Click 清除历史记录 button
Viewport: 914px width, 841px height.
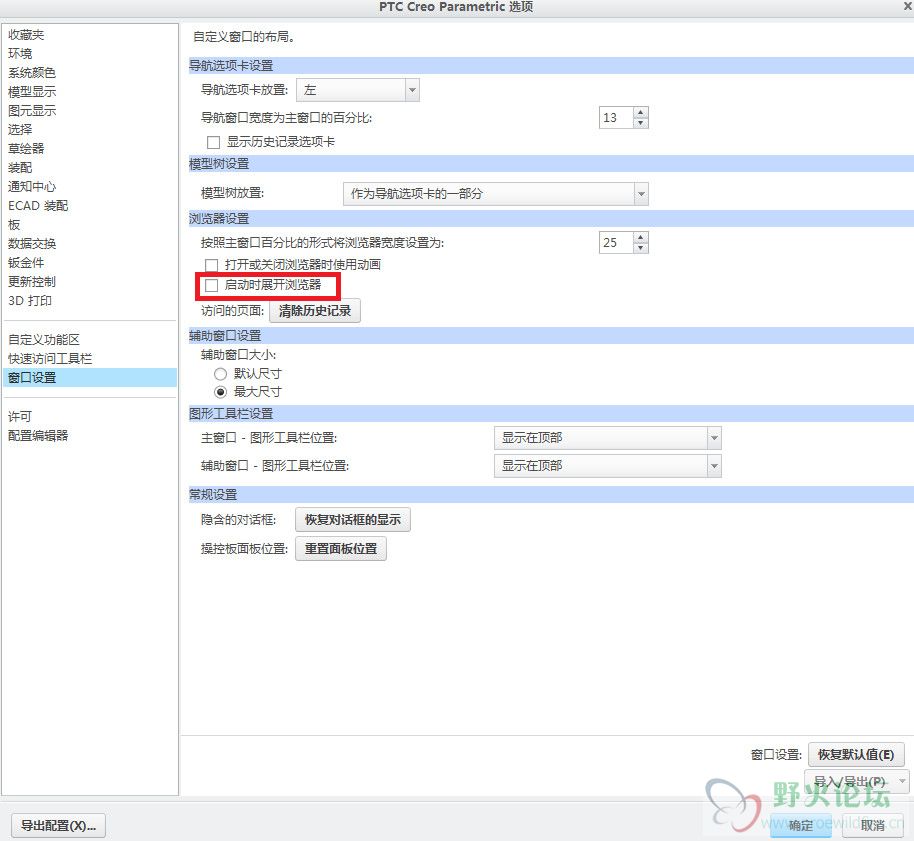315,311
